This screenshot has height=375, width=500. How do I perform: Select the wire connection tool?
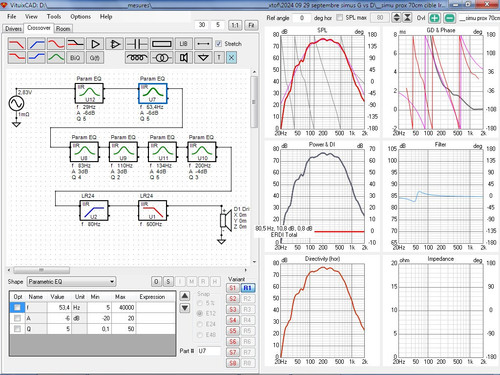tap(203, 44)
